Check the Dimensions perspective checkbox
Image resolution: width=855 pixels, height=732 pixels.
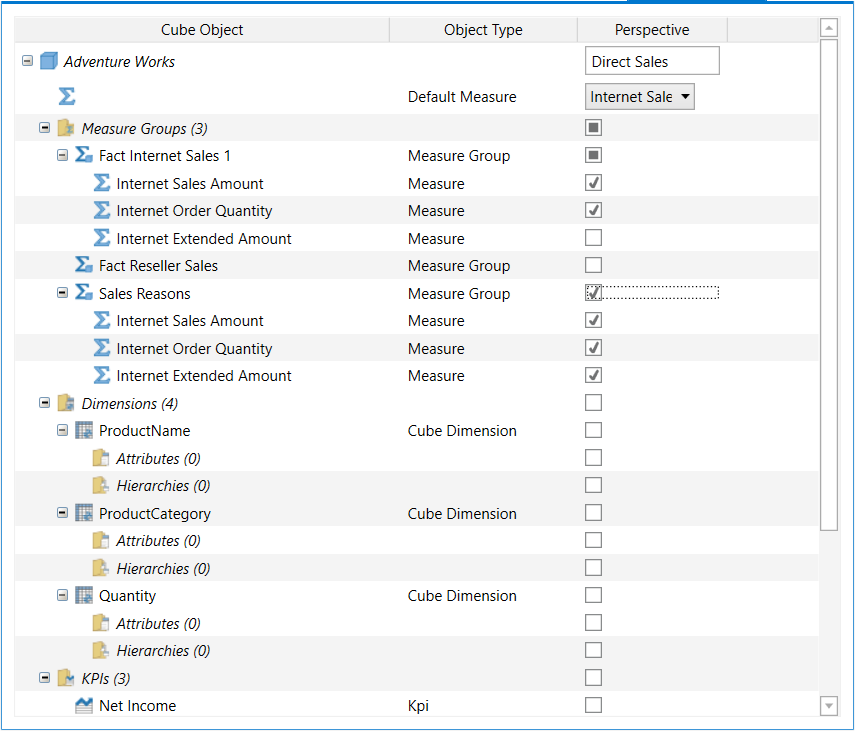click(593, 403)
